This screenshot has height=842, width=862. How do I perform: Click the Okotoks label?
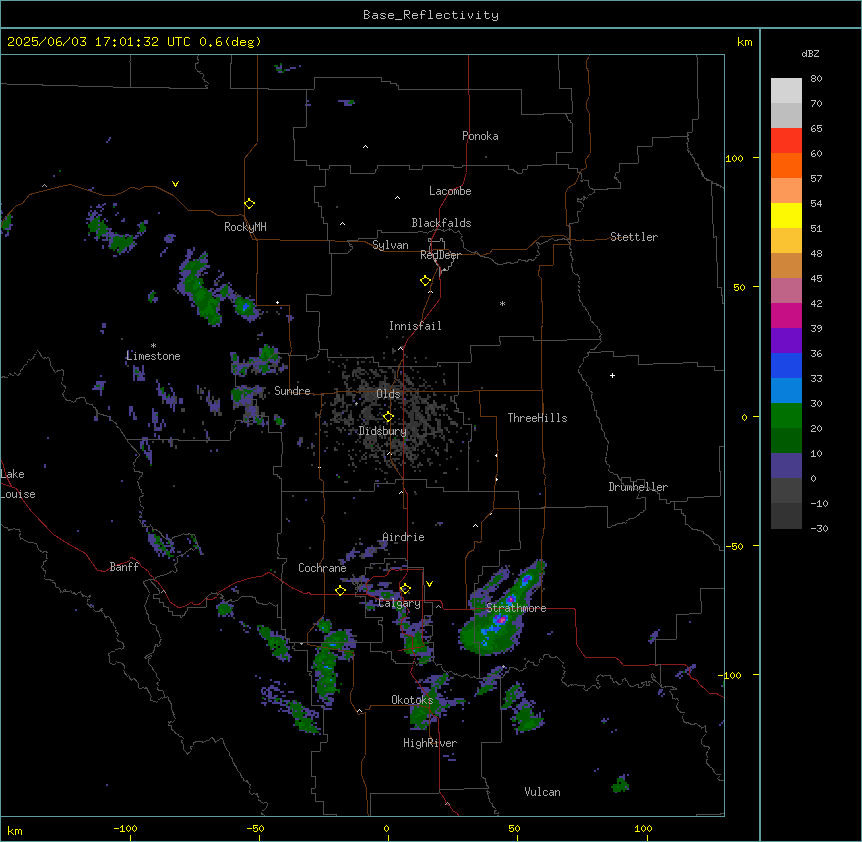click(412, 700)
